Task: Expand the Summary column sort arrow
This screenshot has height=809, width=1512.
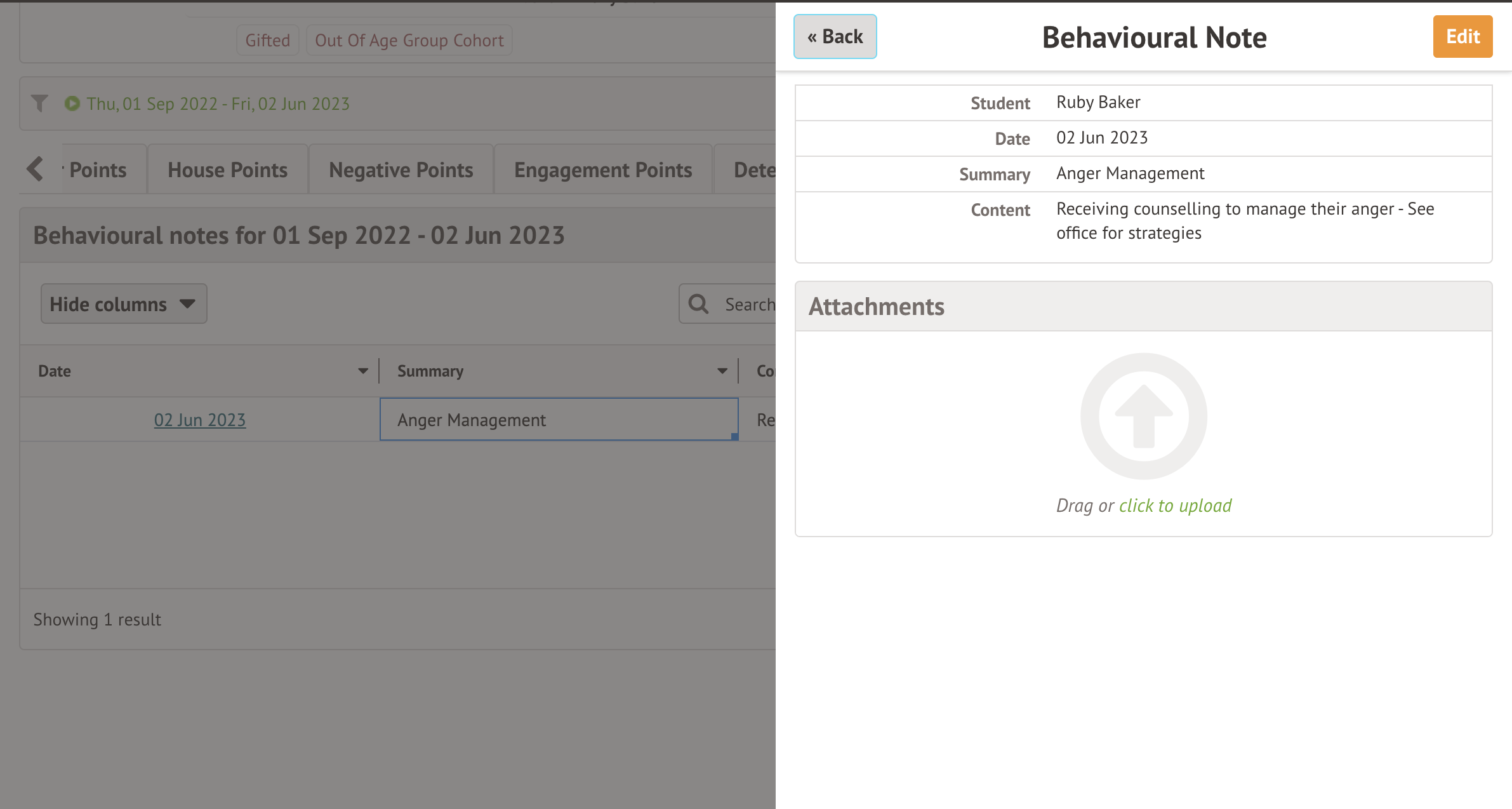Action: click(722, 371)
